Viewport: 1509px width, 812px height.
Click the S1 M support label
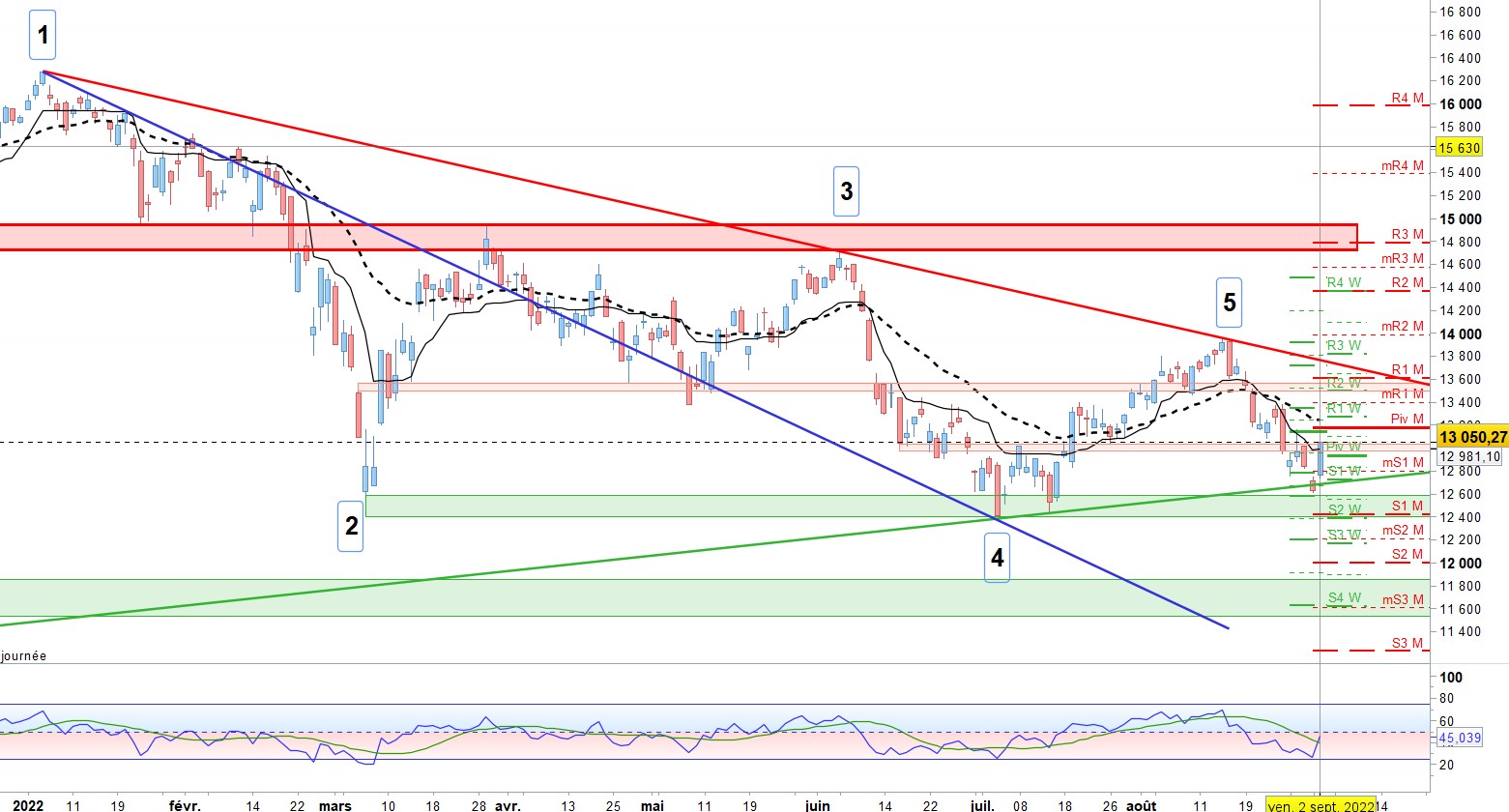click(x=1407, y=506)
